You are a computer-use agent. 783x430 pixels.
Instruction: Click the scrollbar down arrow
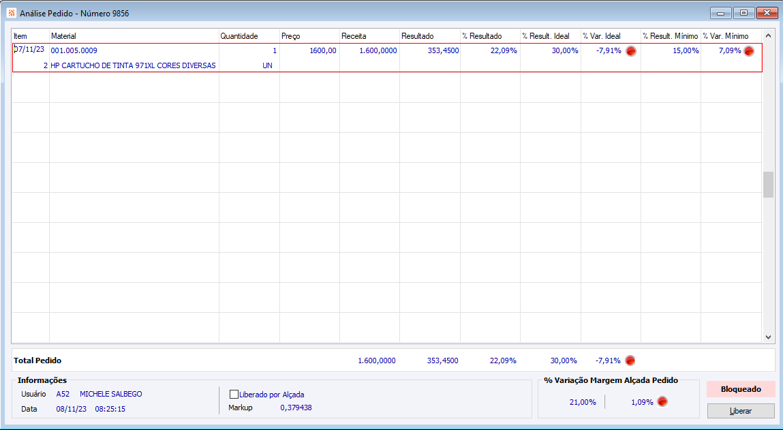[x=768, y=338]
